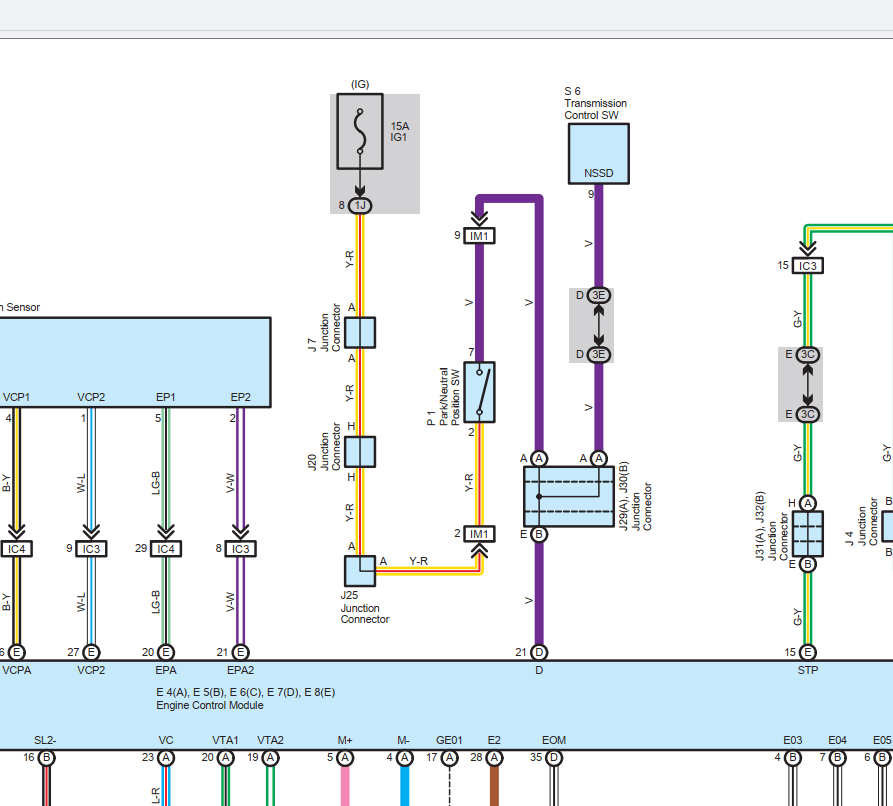Click the 15A IG1 fuse symbol
893x806 pixels.
pyautogui.click(x=360, y=132)
